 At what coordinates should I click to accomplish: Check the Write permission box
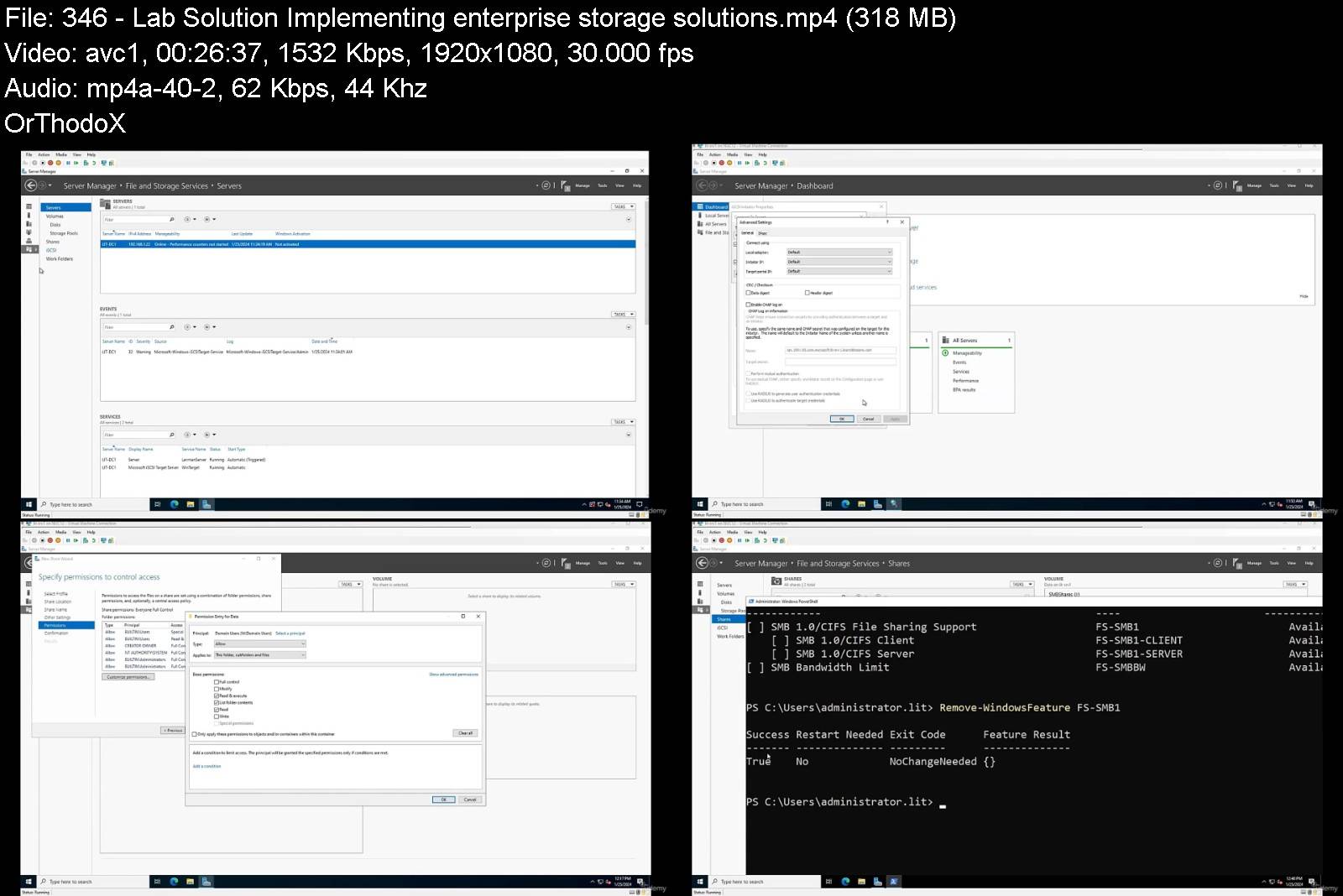(217, 716)
